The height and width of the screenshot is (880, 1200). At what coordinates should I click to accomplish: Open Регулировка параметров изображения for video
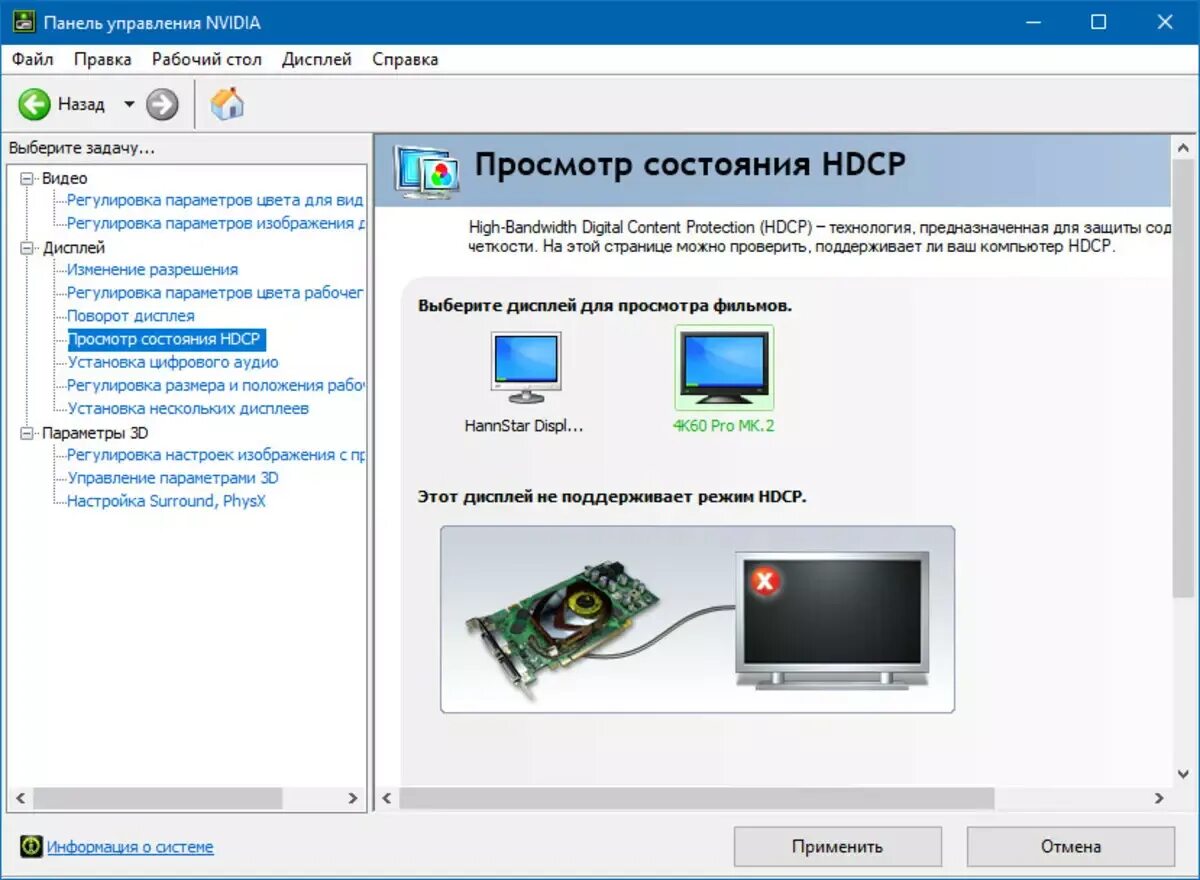216,223
